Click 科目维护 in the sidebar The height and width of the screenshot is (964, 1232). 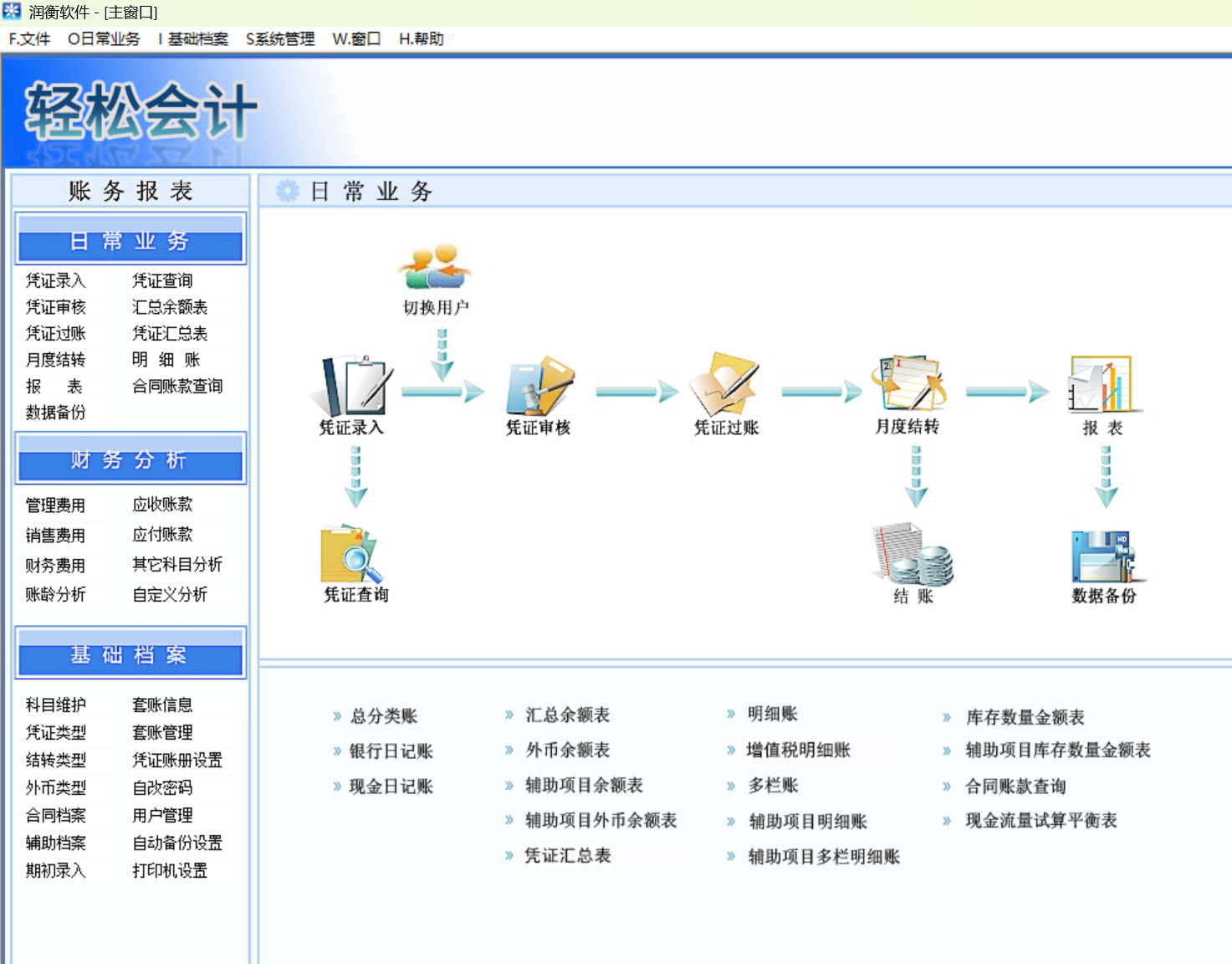[x=55, y=705]
